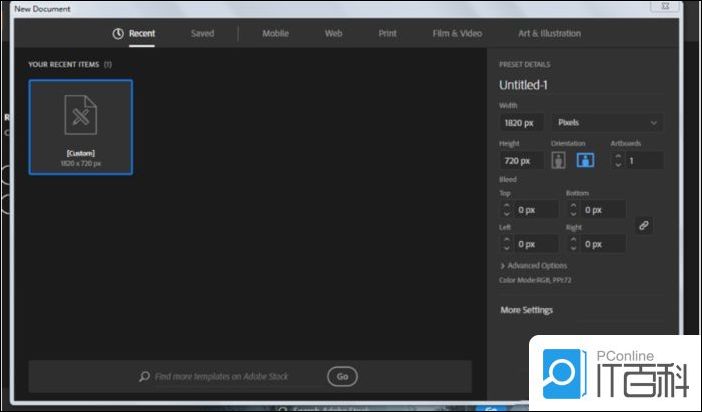The width and height of the screenshot is (702, 412).
Task: Open the Print presets tab
Action: (x=387, y=34)
